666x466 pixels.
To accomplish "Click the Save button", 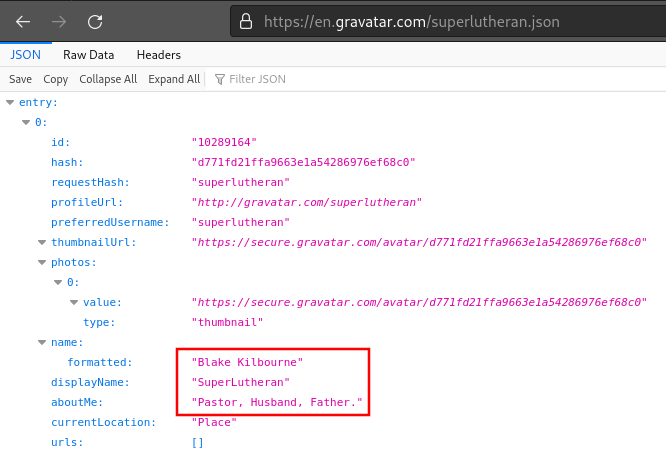I will tap(20, 79).
